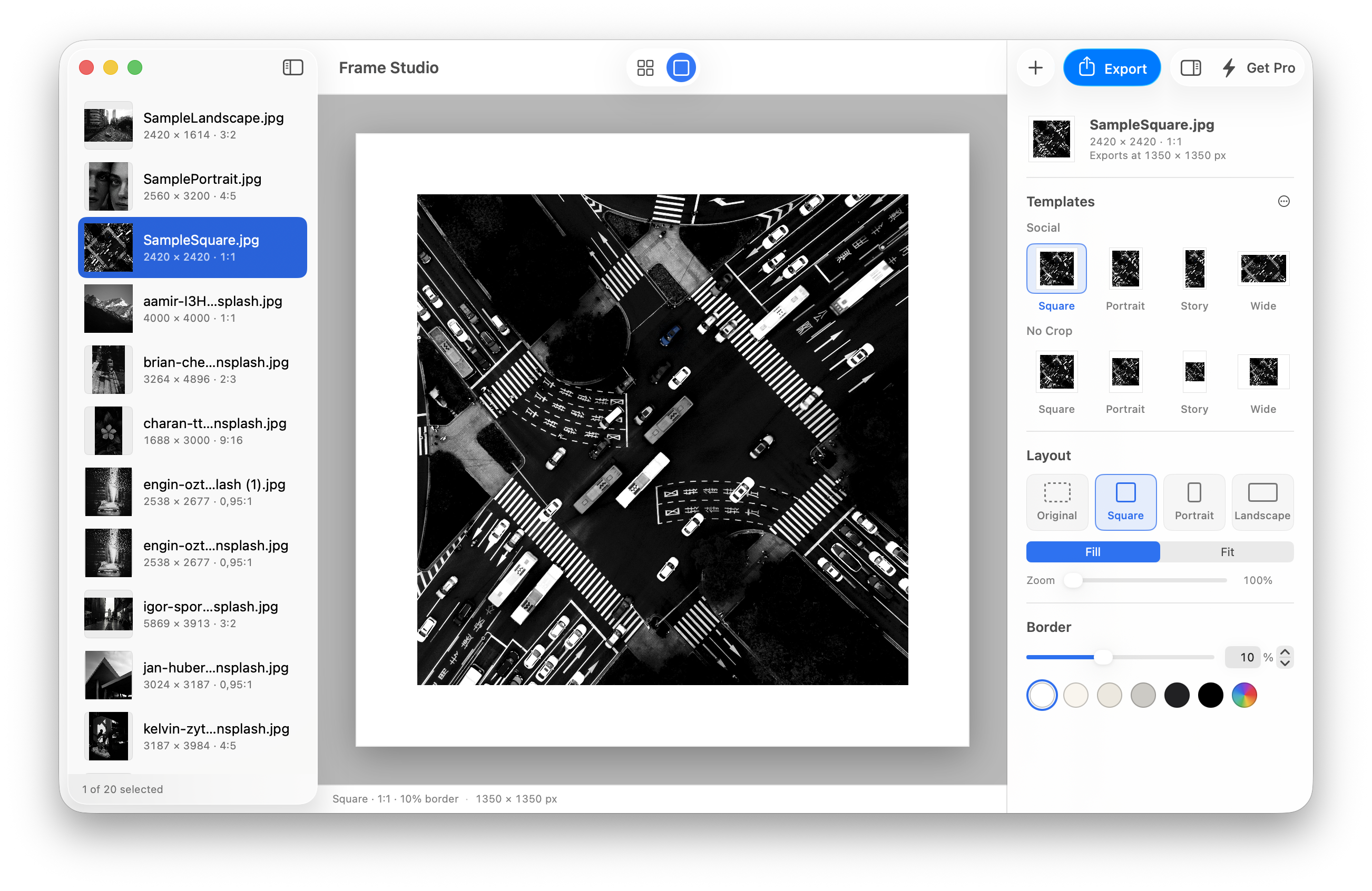Pick the white border color swatch
Viewport: 1372px width, 891px height.
1042,695
